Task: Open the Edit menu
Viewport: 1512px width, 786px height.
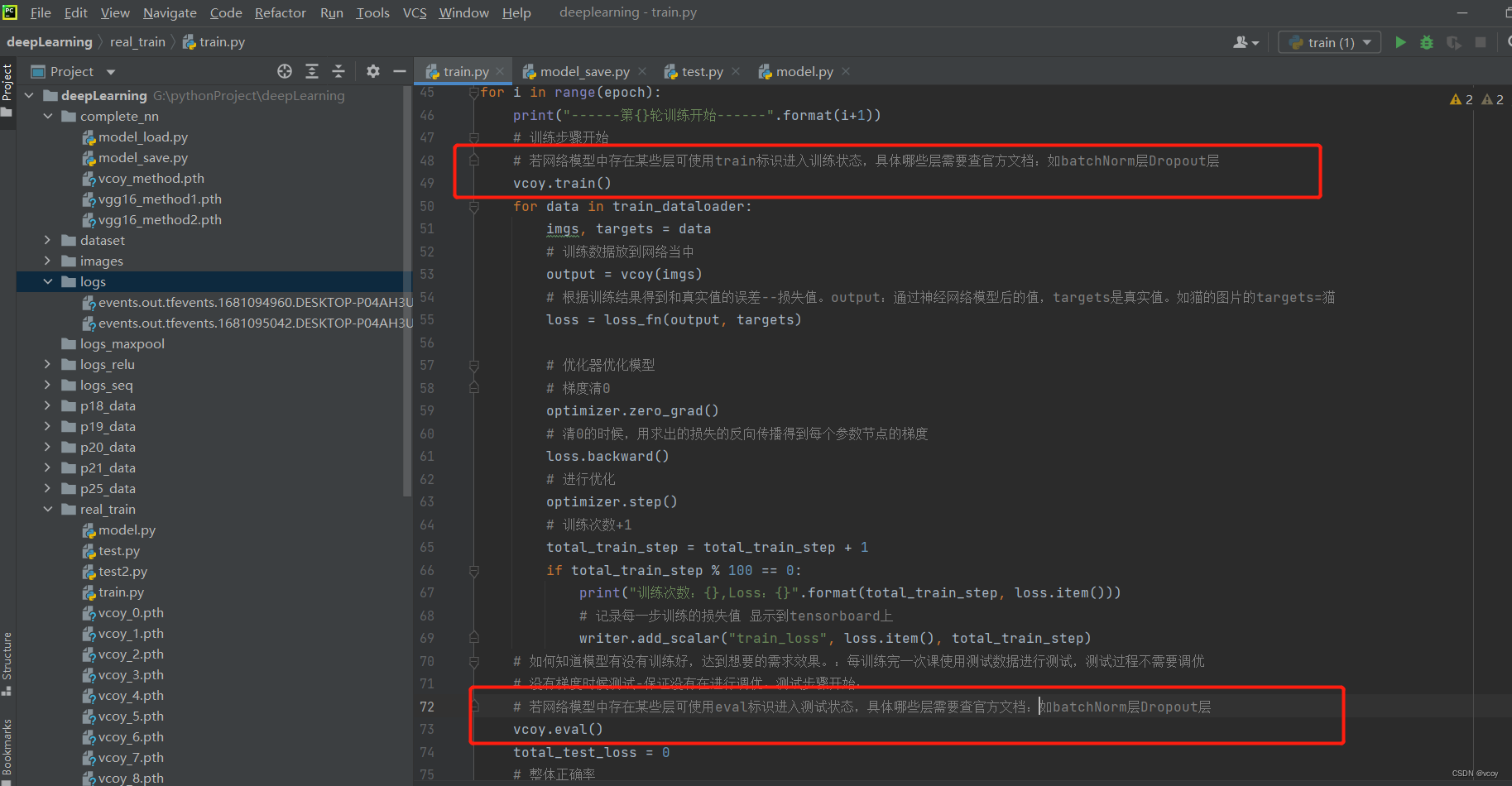Action: coord(75,12)
